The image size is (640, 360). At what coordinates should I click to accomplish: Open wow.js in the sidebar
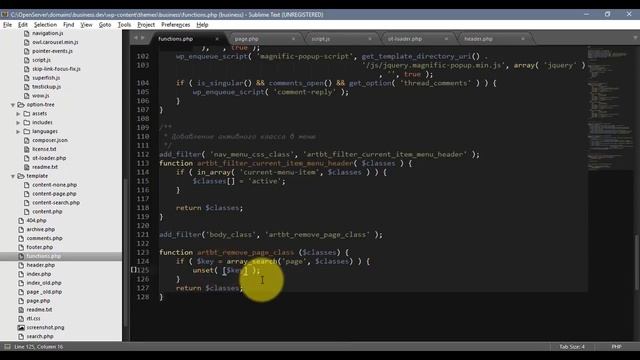pos(41,96)
